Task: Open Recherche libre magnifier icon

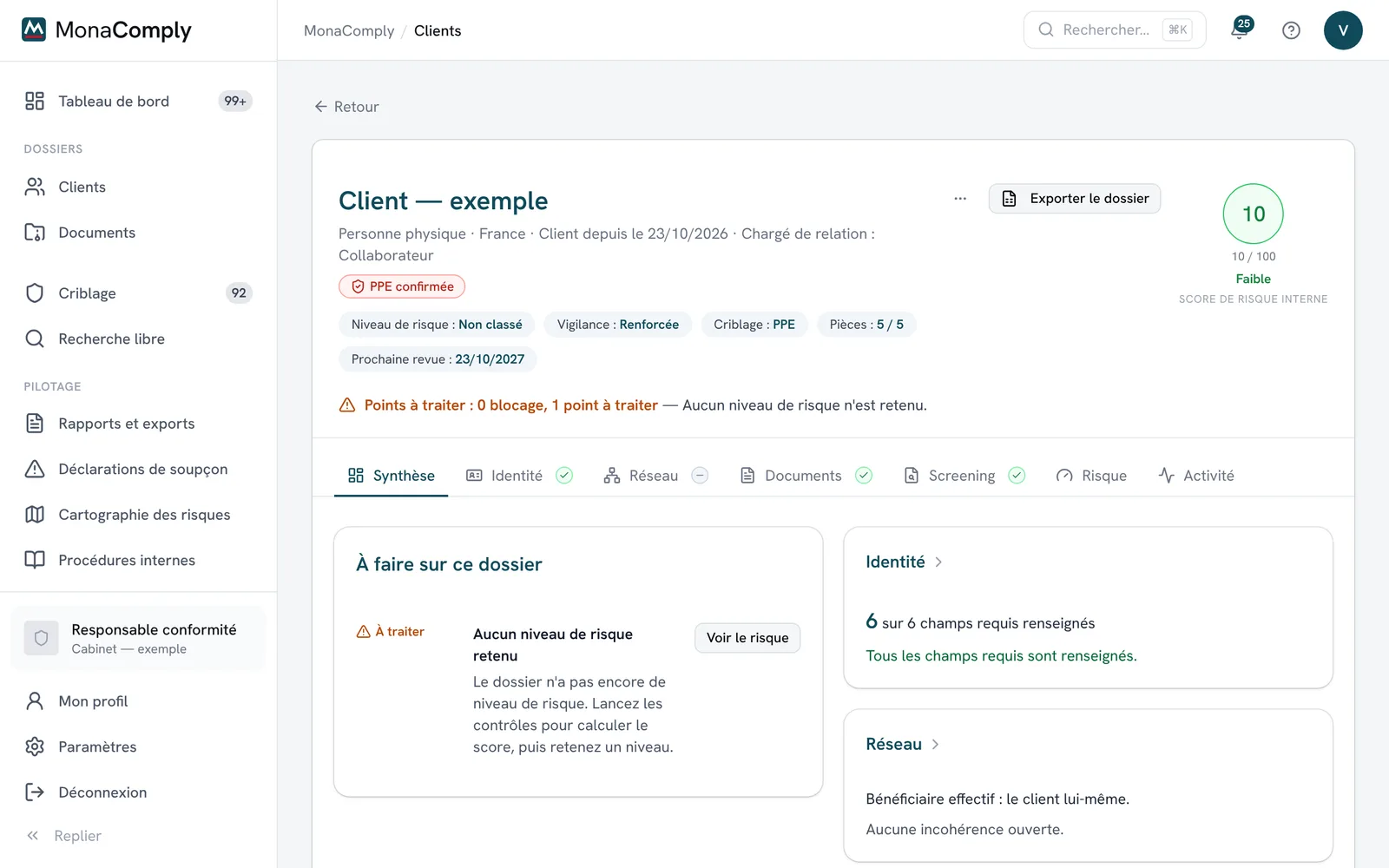Action: tap(35, 339)
